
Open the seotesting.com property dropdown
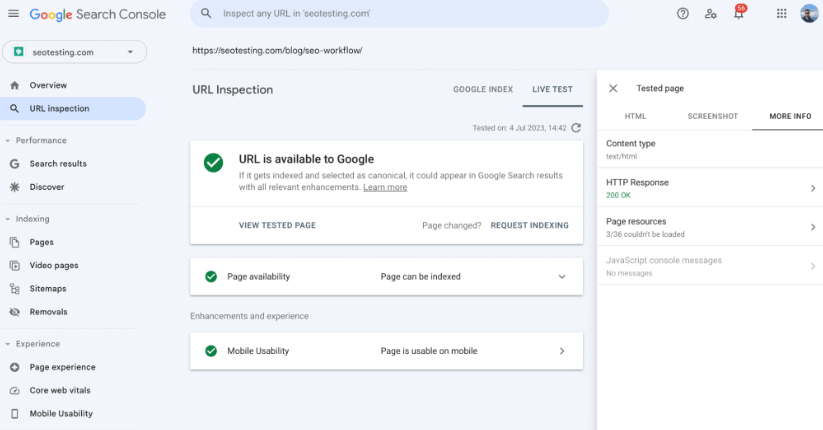click(x=75, y=52)
